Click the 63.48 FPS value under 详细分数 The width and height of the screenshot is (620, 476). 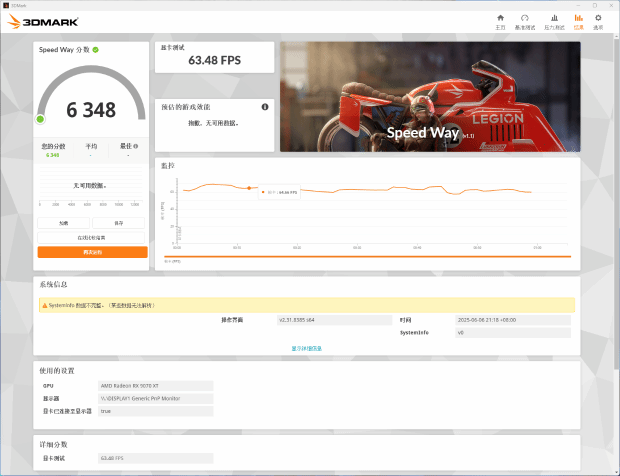coord(155,458)
